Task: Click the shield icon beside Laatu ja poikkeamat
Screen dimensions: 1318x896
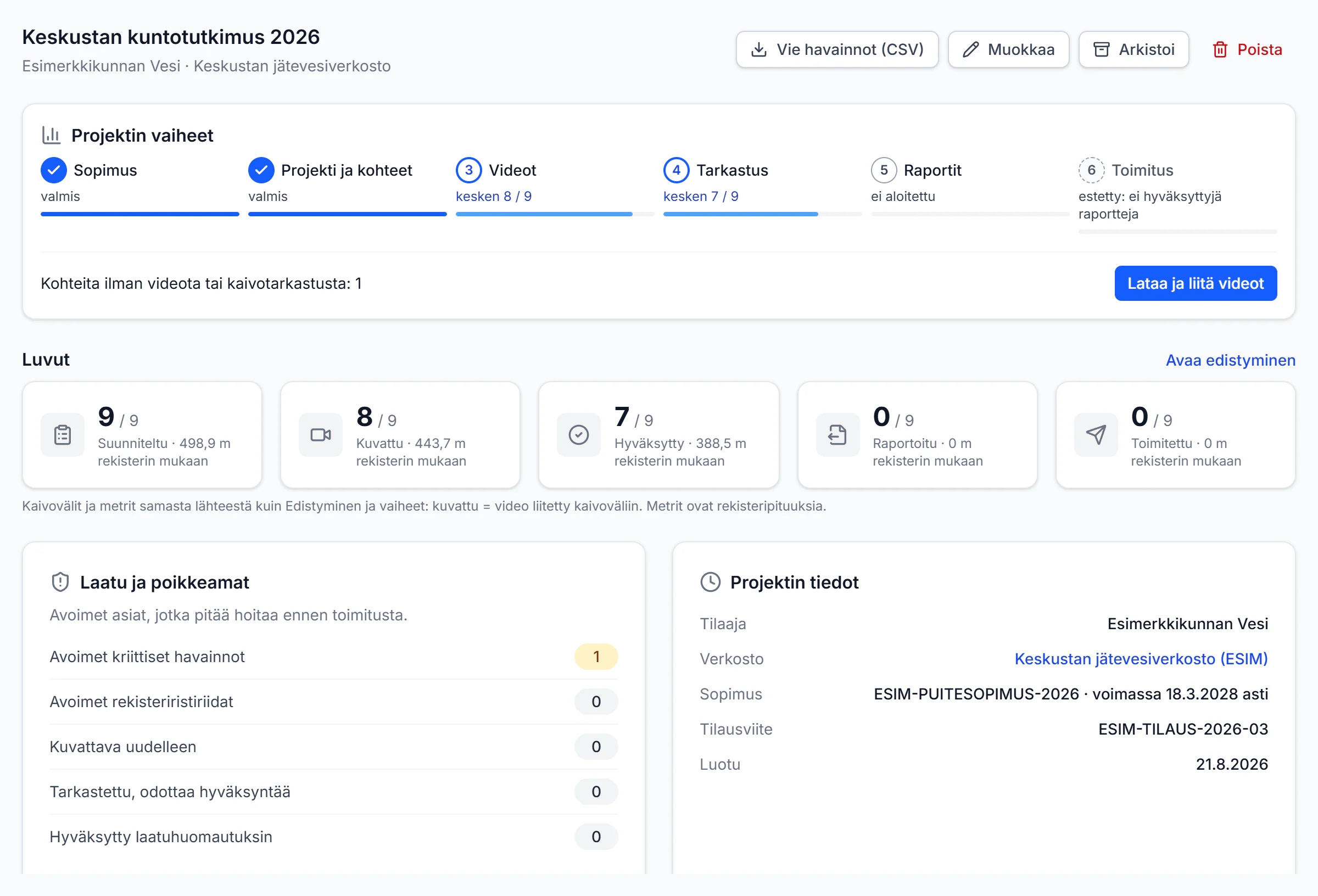Action: [x=60, y=583]
